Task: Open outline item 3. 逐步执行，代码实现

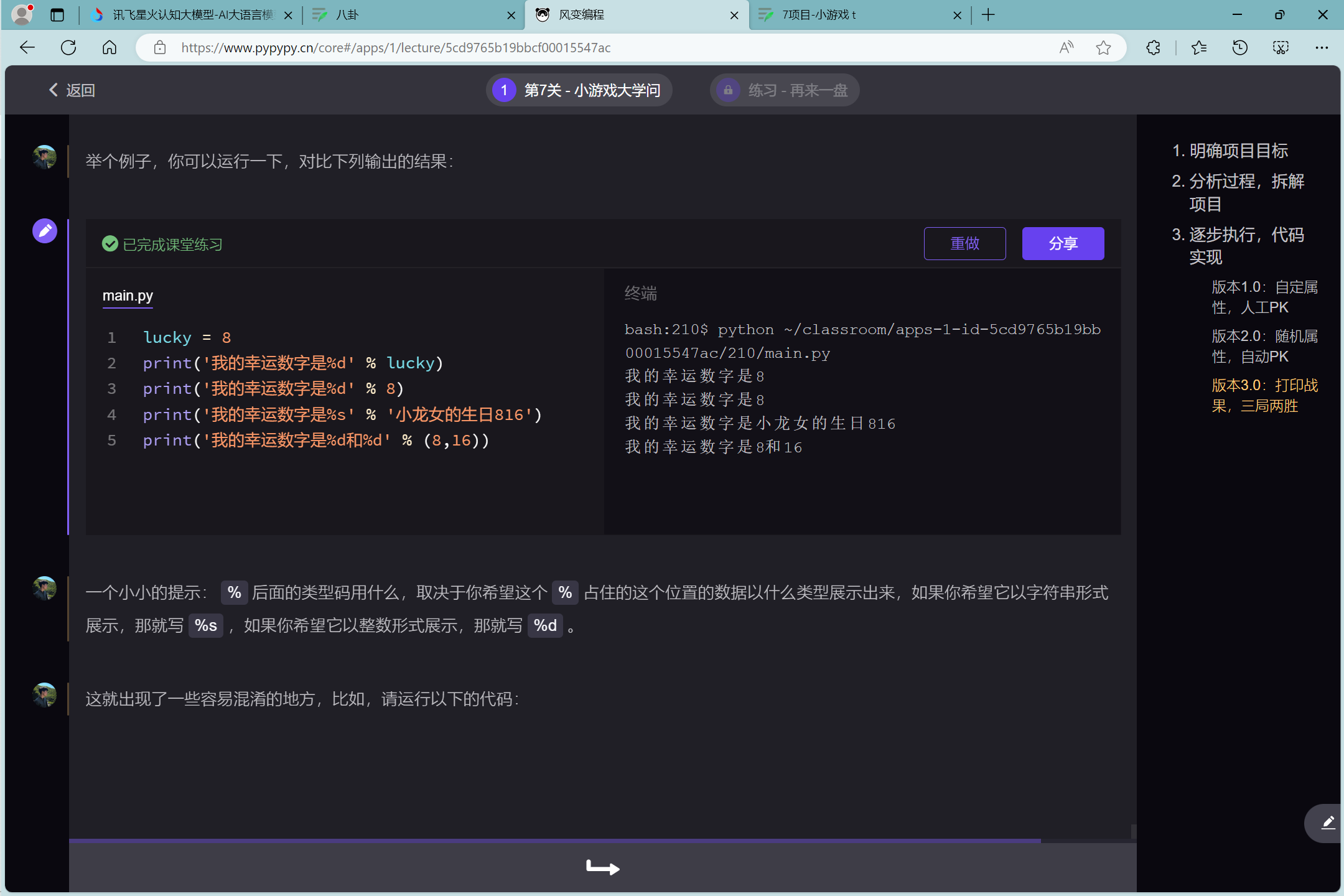Action: 1238,246
